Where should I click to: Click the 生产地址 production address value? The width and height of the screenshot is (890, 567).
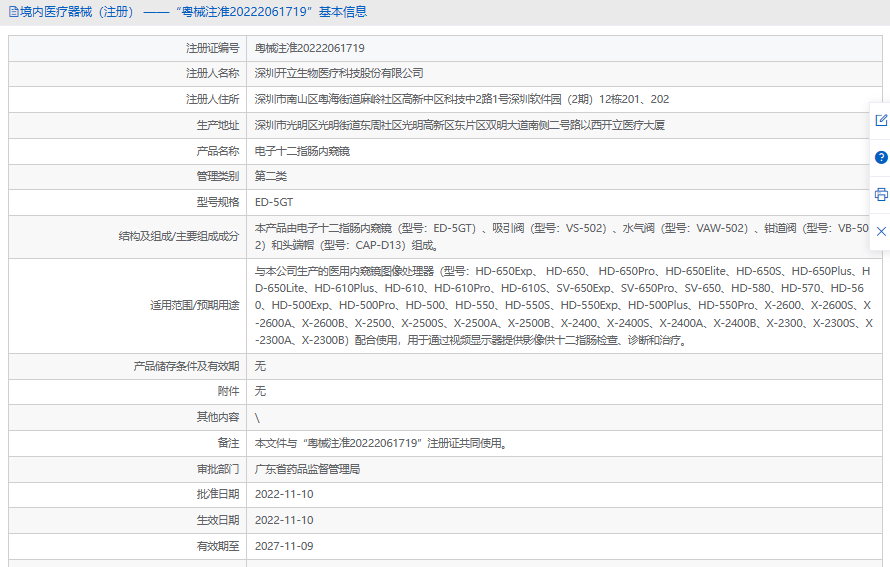[x=459, y=125]
